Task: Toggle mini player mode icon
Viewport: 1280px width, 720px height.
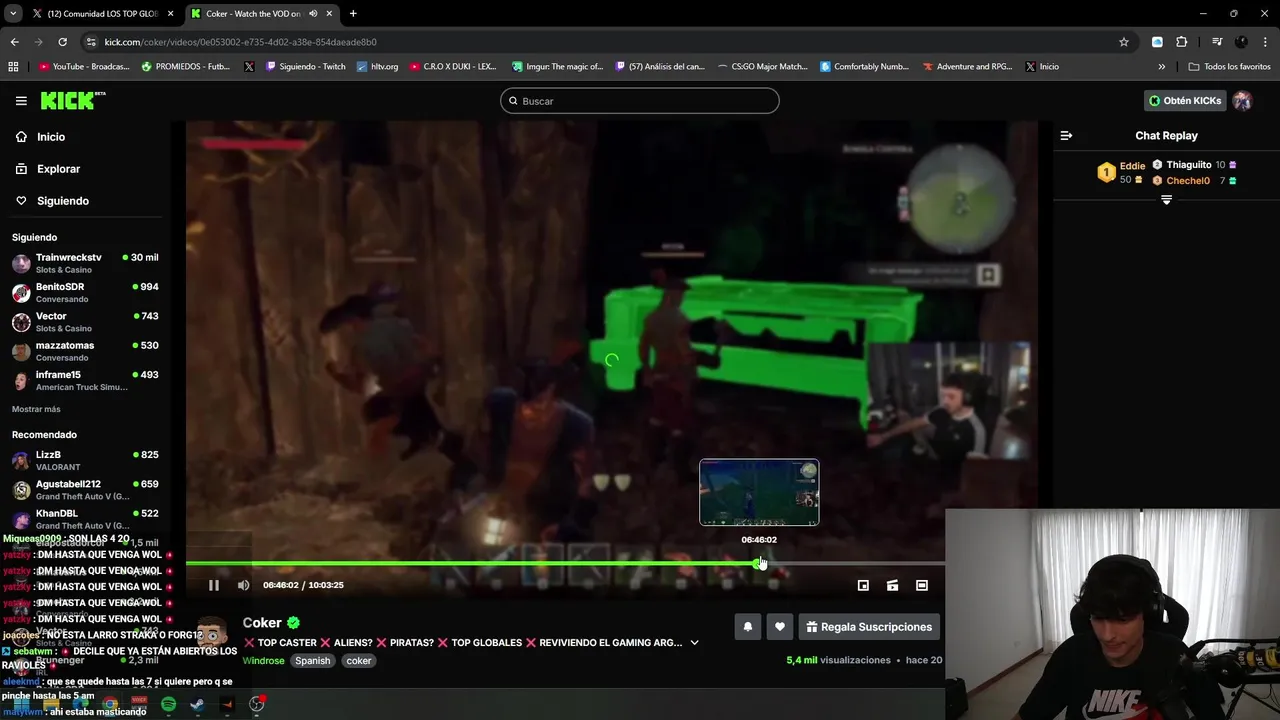Action: pos(863,585)
